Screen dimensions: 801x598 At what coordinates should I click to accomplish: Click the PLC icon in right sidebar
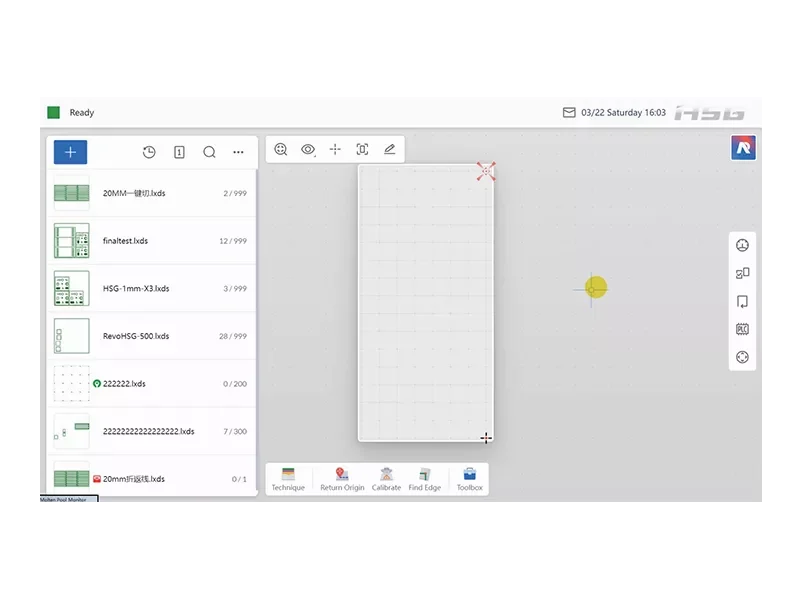[742, 329]
